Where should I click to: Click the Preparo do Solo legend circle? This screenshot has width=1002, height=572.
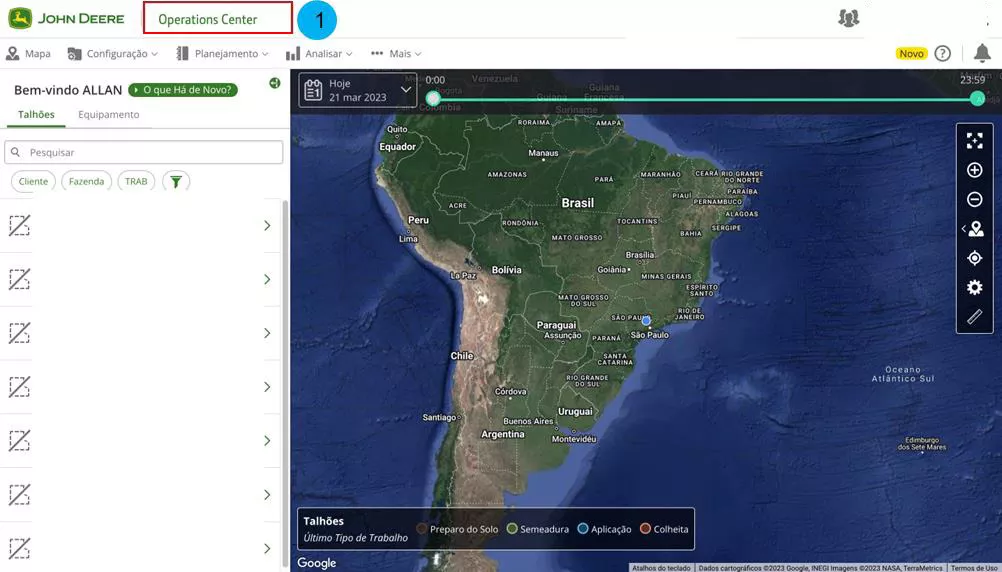pos(422,529)
